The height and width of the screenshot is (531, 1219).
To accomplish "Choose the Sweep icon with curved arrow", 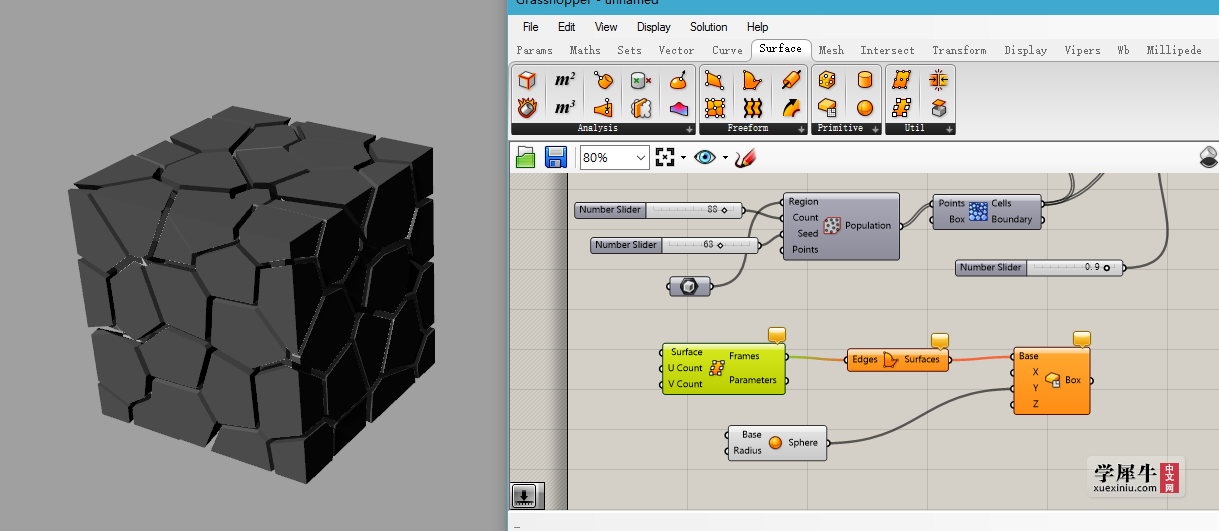I will pos(791,107).
